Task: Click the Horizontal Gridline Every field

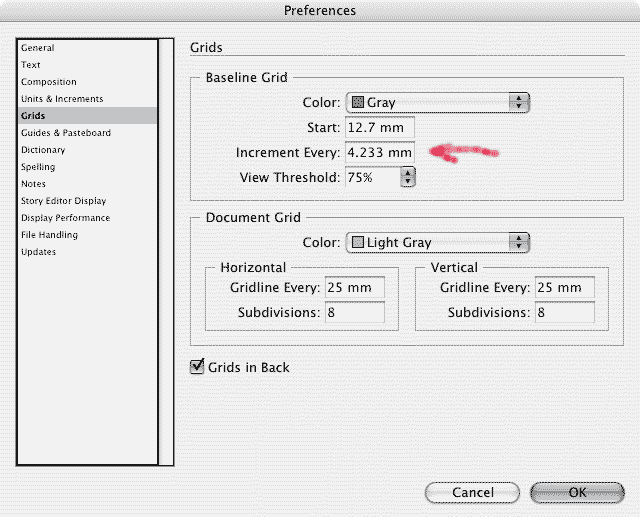Action: tap(355, 288)
